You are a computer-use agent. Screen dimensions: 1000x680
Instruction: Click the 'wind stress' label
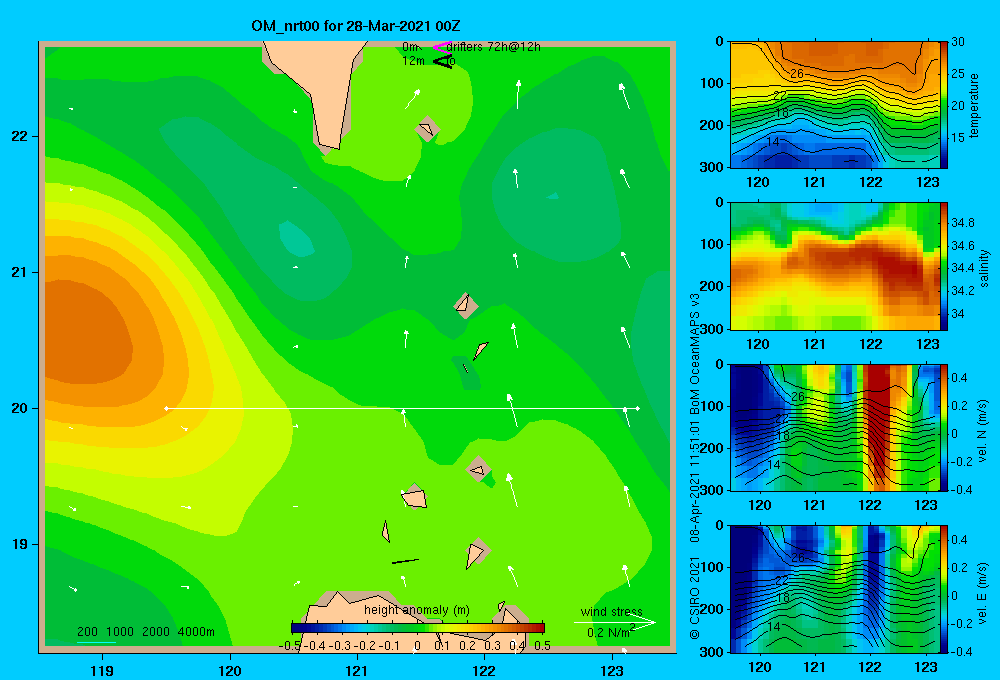click(x=611, y=612)
